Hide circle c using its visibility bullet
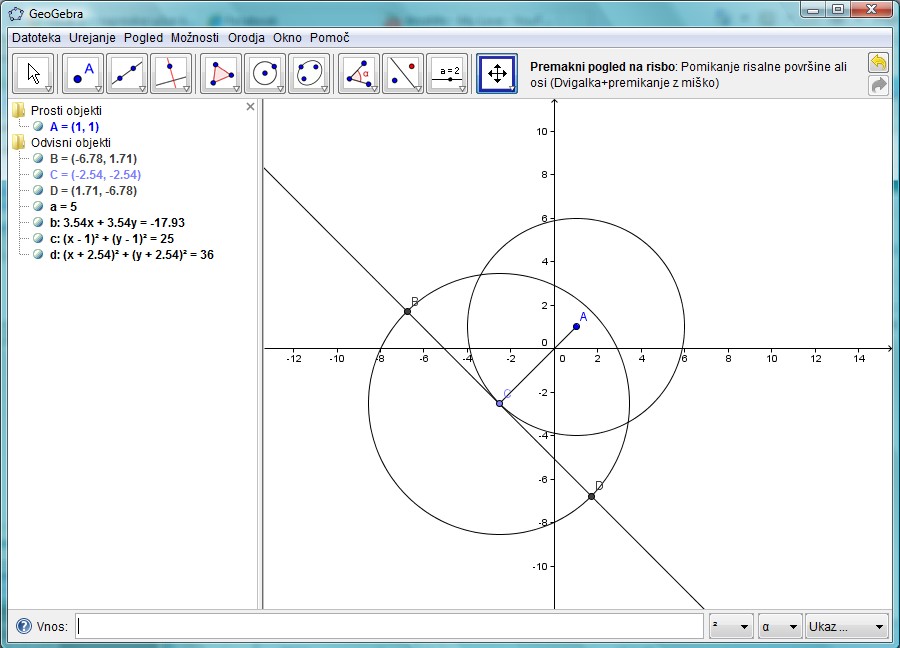900x648 pixels. coord(38,238)
